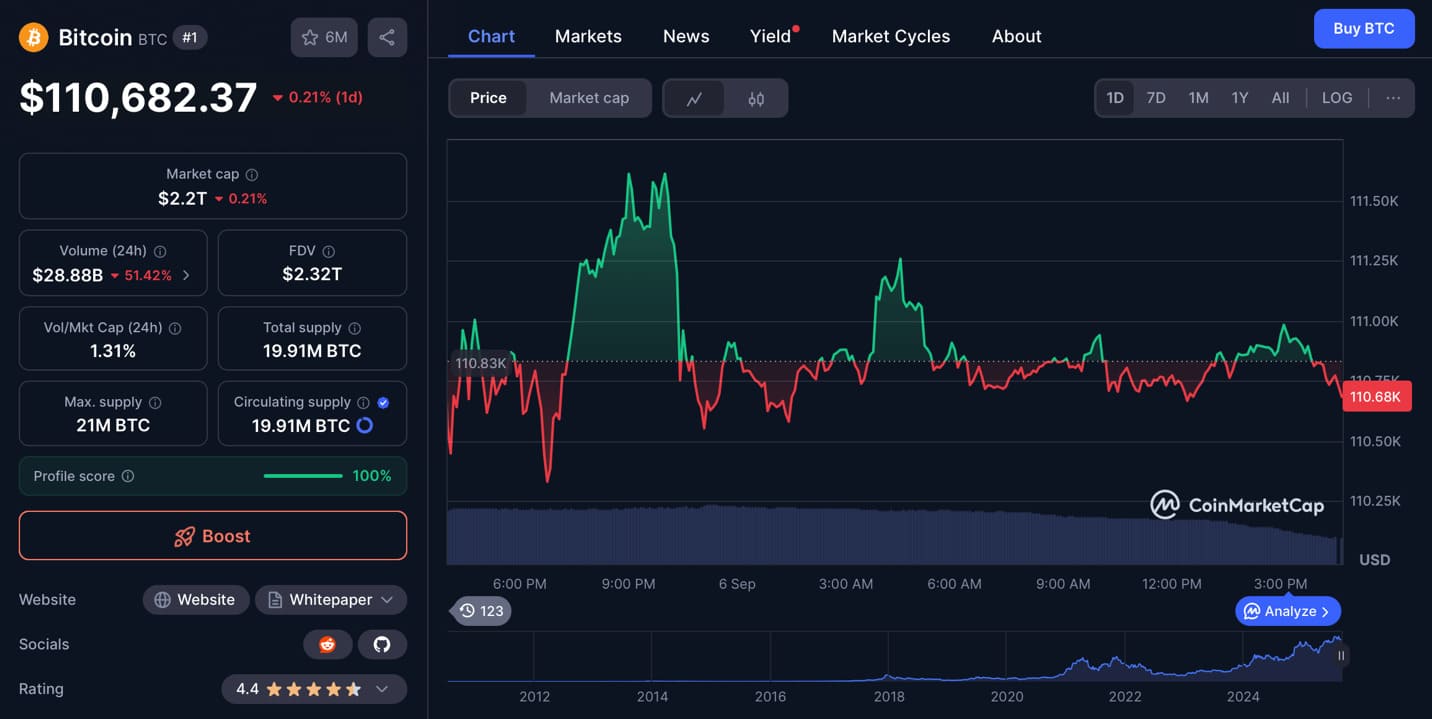Screen dimensions: 1432x719
Task: Open the News tab
Action: click(x=686, y=36)
